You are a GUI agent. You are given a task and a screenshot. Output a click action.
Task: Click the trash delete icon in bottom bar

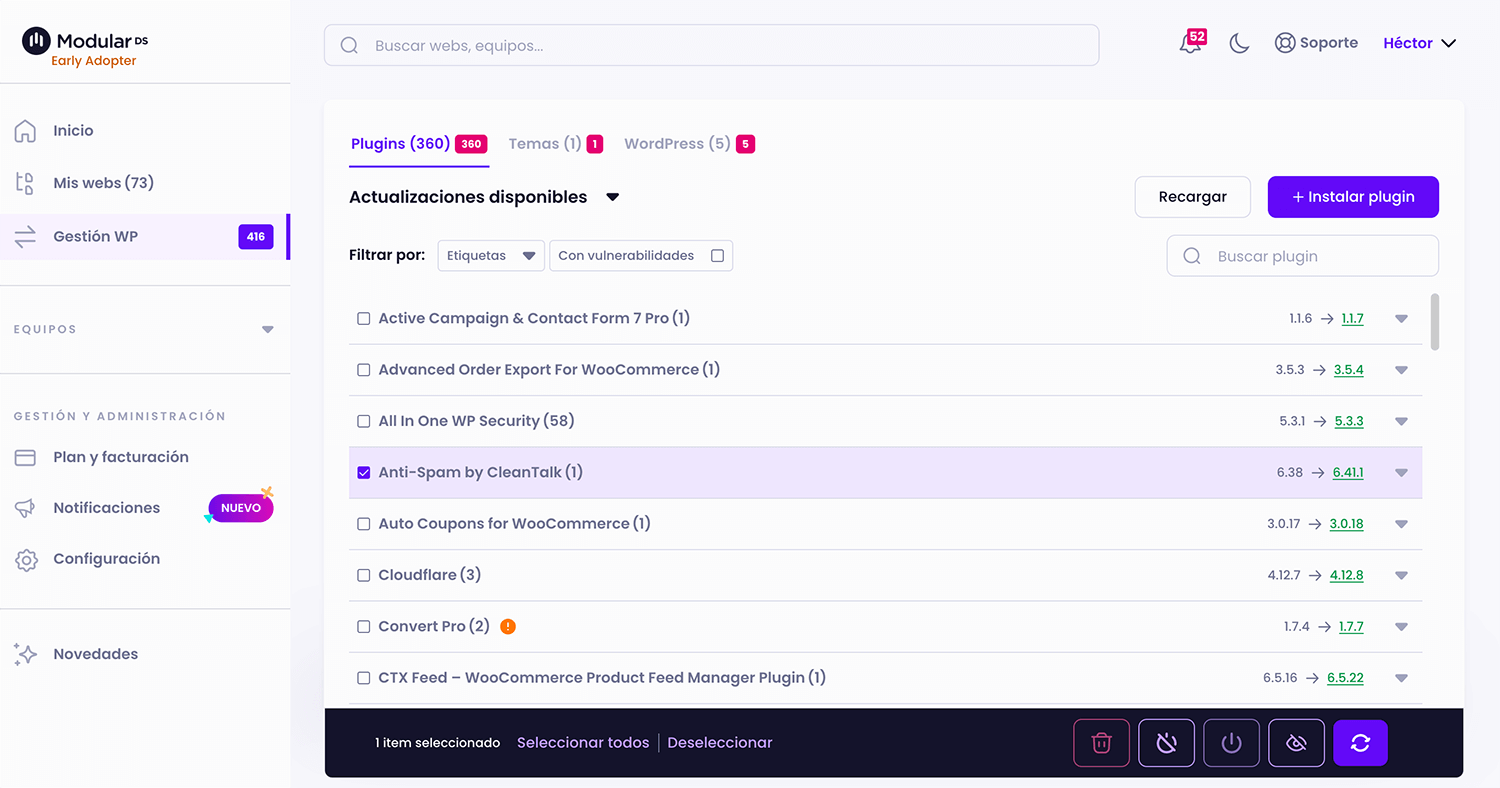point(1101,743)
